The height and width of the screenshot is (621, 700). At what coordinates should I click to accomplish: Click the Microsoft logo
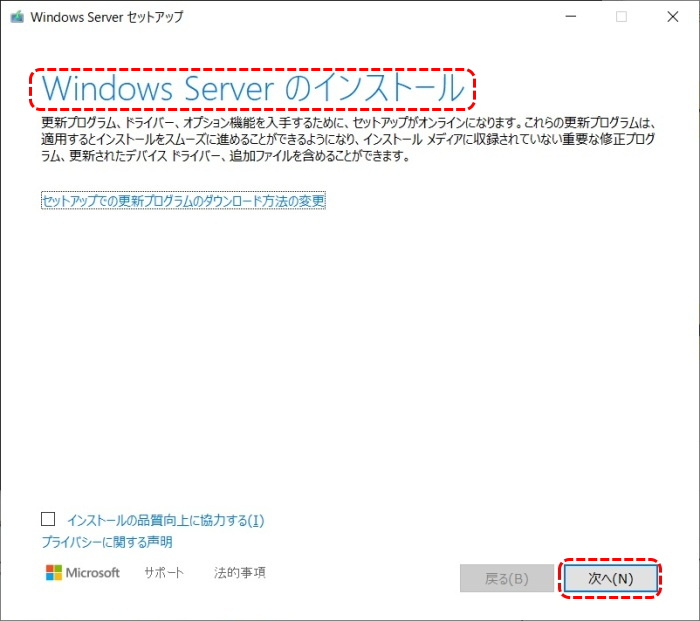click(x=83, y=572)
